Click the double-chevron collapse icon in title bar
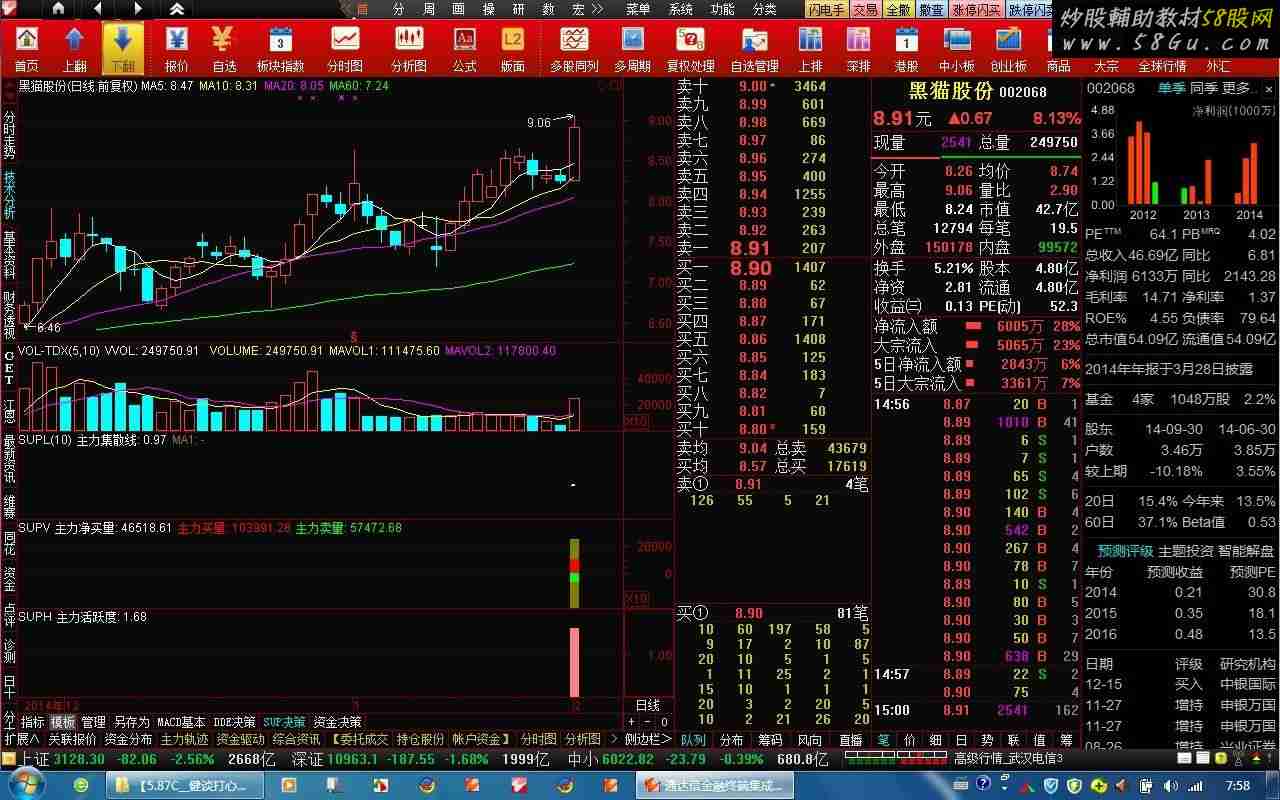1280x800 pixels. [x=176, y=9]
